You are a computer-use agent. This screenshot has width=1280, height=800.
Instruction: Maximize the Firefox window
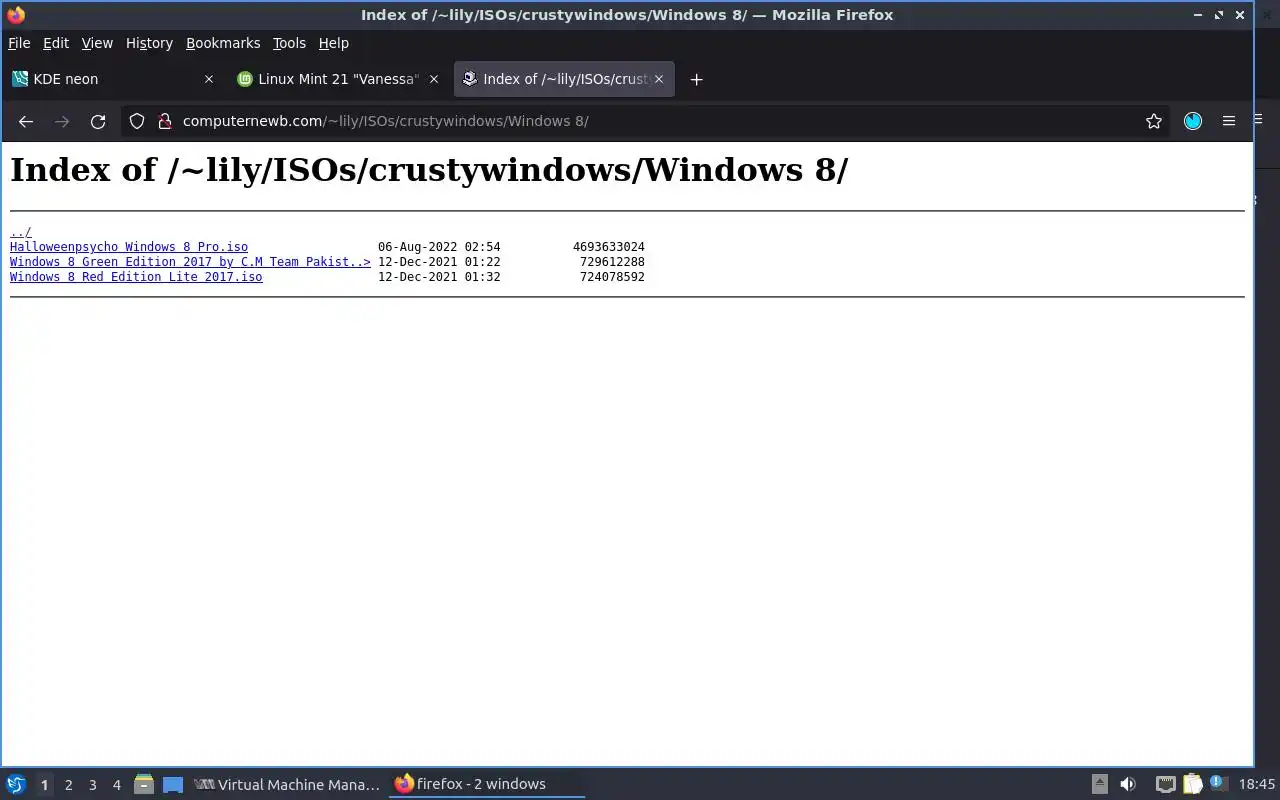pos(1219,15)
